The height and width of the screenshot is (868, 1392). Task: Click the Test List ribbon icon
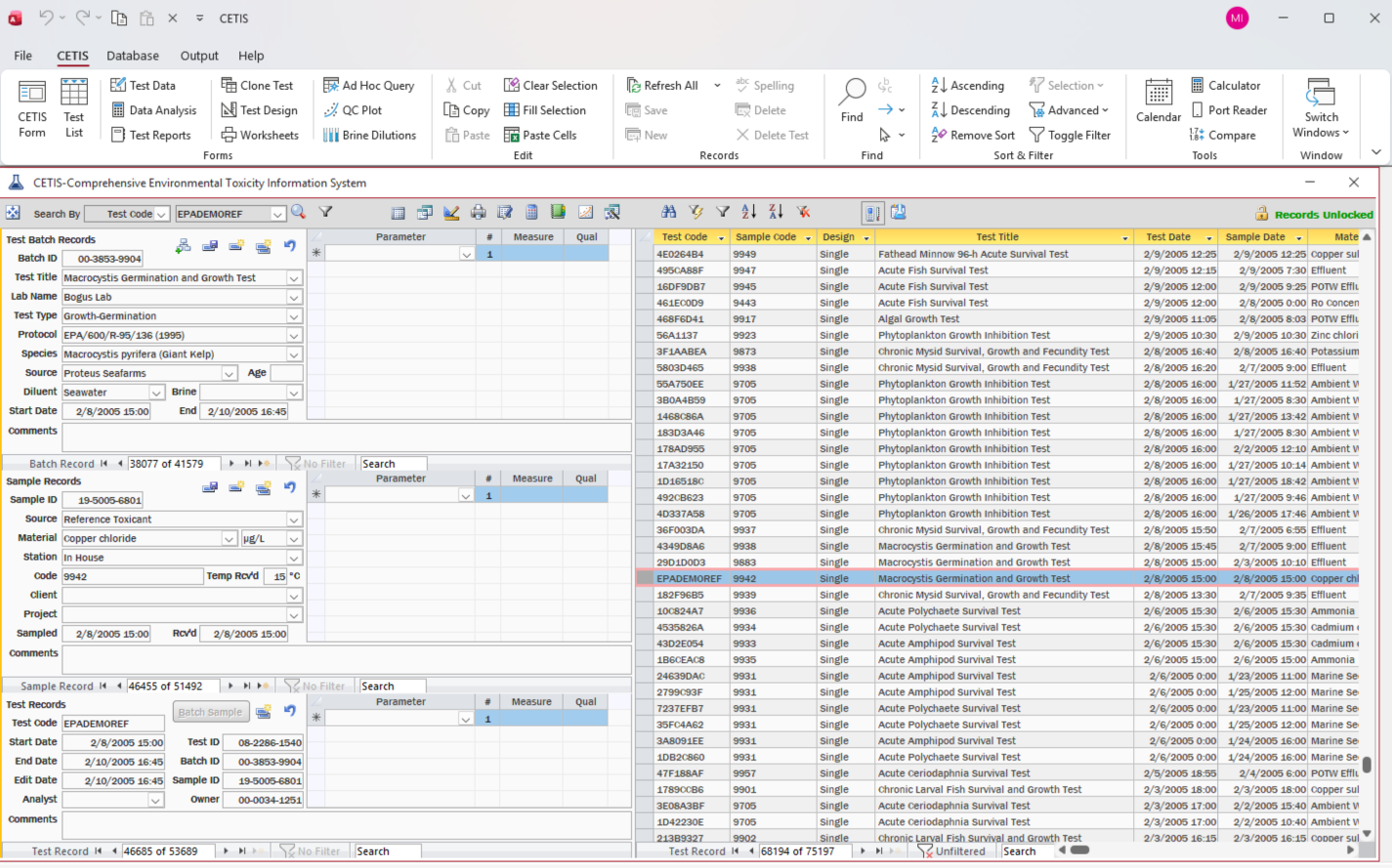[74, 108]
